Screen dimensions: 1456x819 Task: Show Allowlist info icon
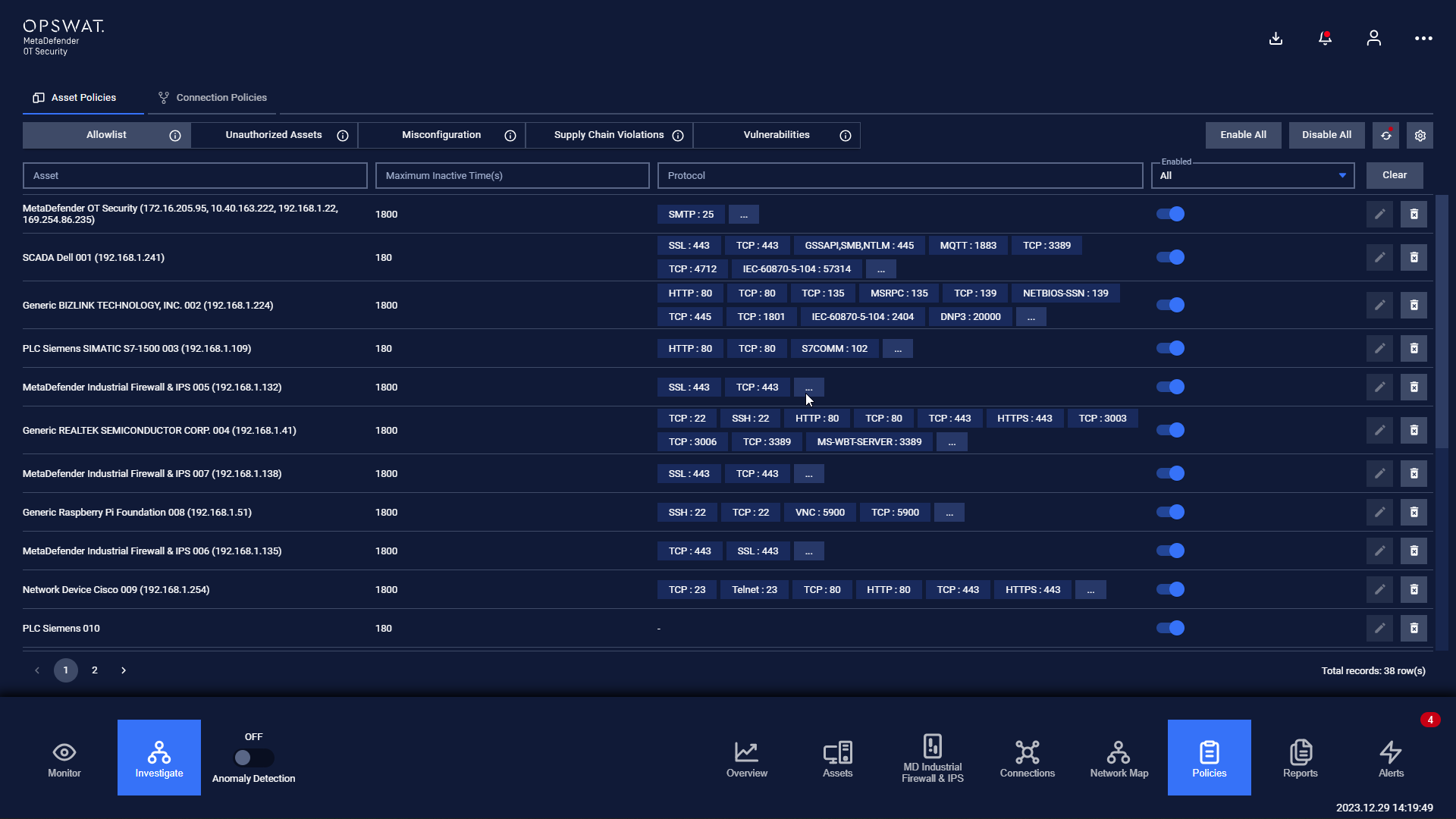(175, 136)
